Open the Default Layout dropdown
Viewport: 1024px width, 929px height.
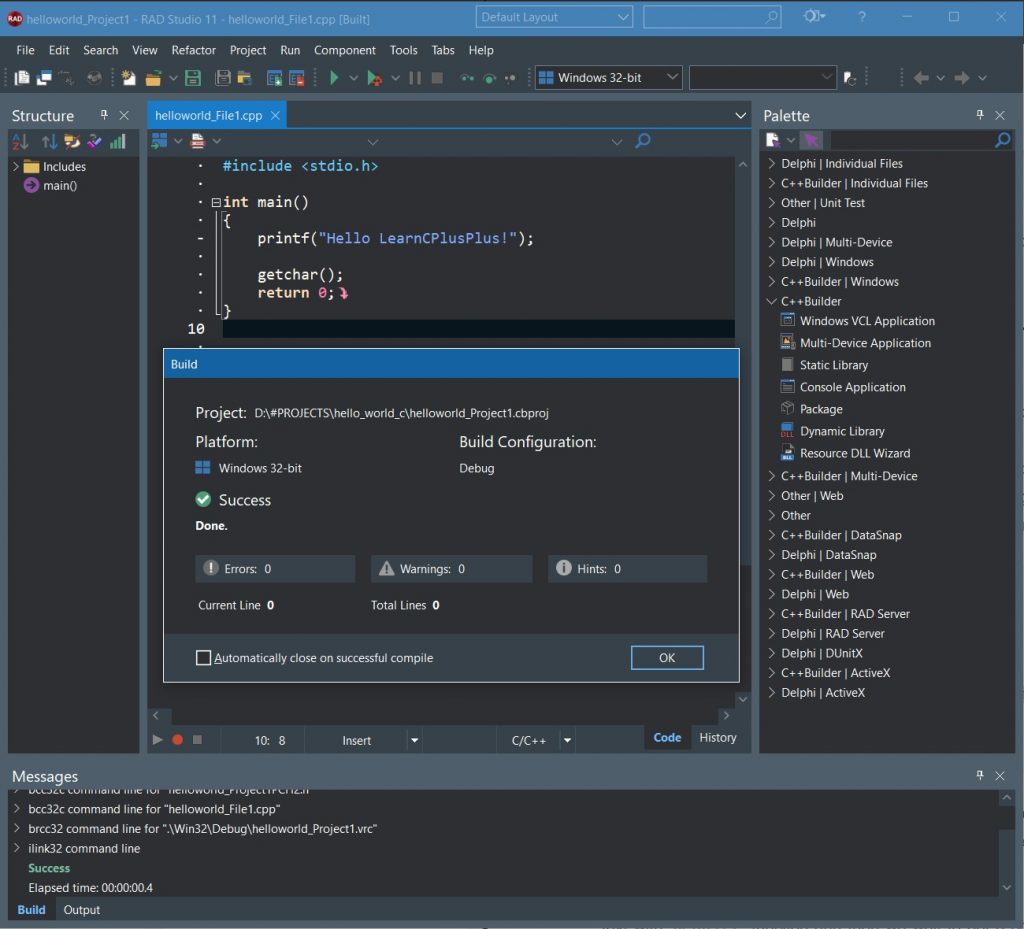click(624, 16)
